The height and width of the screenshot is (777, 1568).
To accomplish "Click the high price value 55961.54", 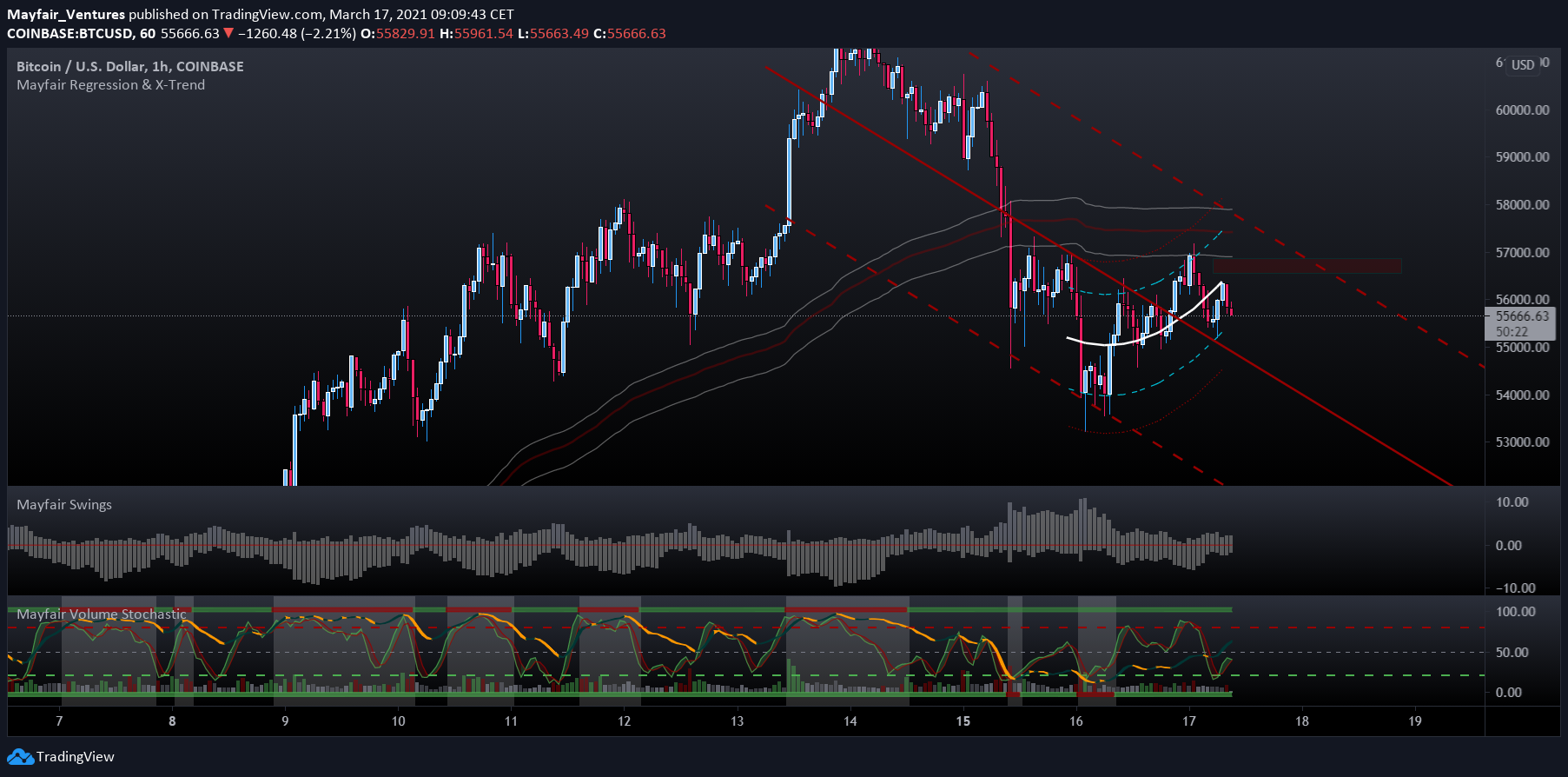I will coord(482,34).
